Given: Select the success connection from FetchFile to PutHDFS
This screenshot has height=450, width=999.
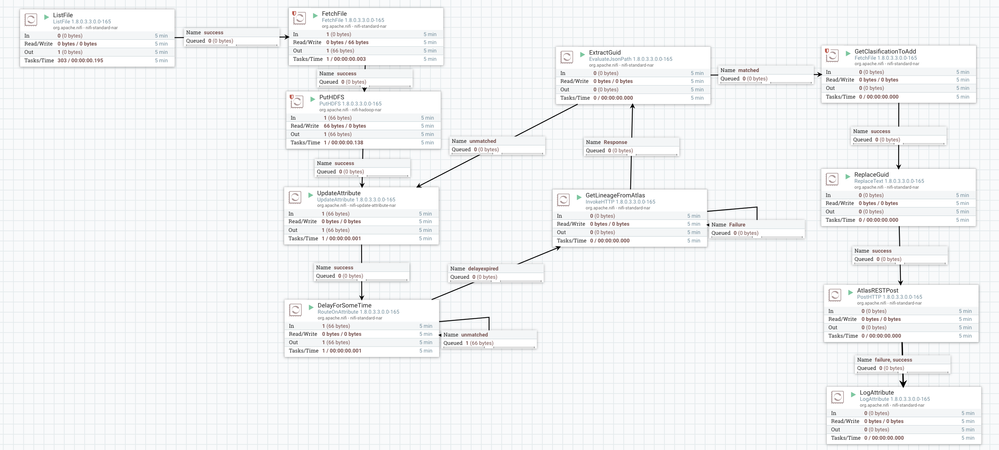Looking at the screenshot, I should coord(365,78).
